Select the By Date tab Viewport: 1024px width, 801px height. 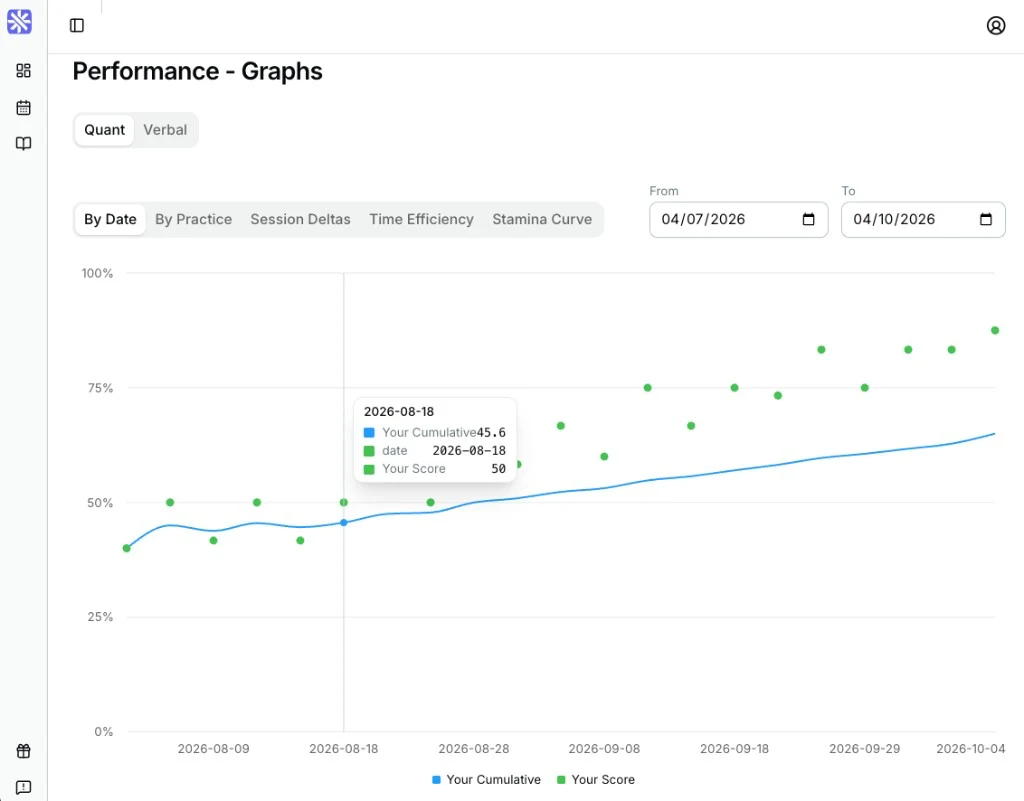pyautogui.click(x=110, y=219)
